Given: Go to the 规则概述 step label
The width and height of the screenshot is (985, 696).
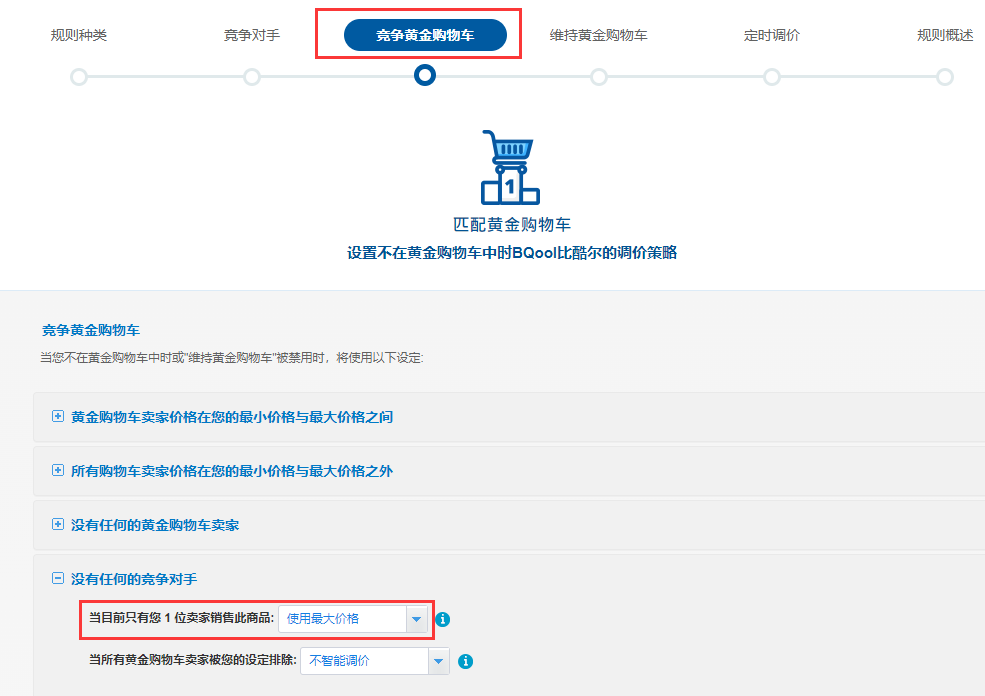Looking at the screenshot, I should coord(945,35).
